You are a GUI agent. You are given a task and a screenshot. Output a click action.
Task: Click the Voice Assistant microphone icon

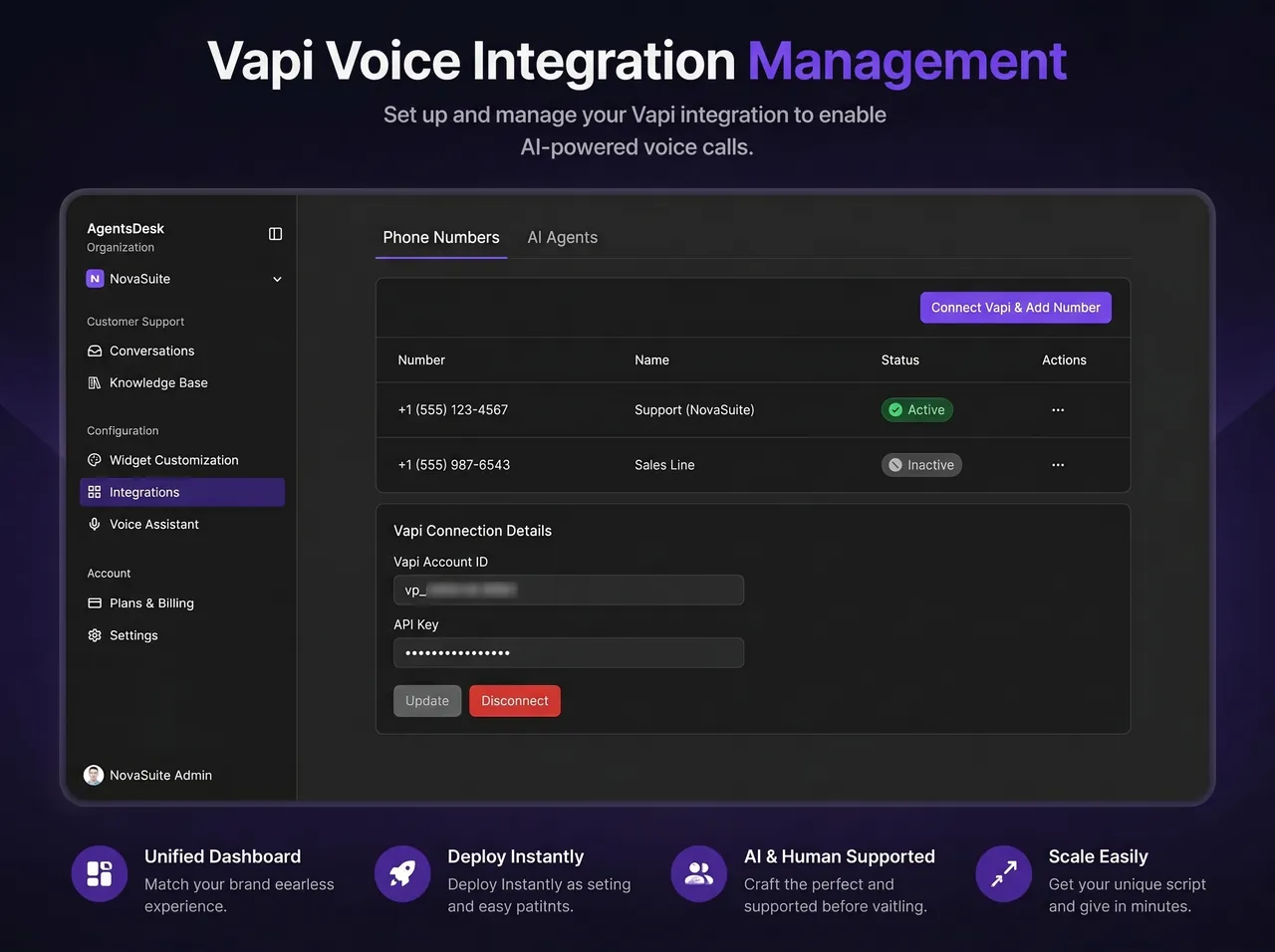(x=95, y=524)
